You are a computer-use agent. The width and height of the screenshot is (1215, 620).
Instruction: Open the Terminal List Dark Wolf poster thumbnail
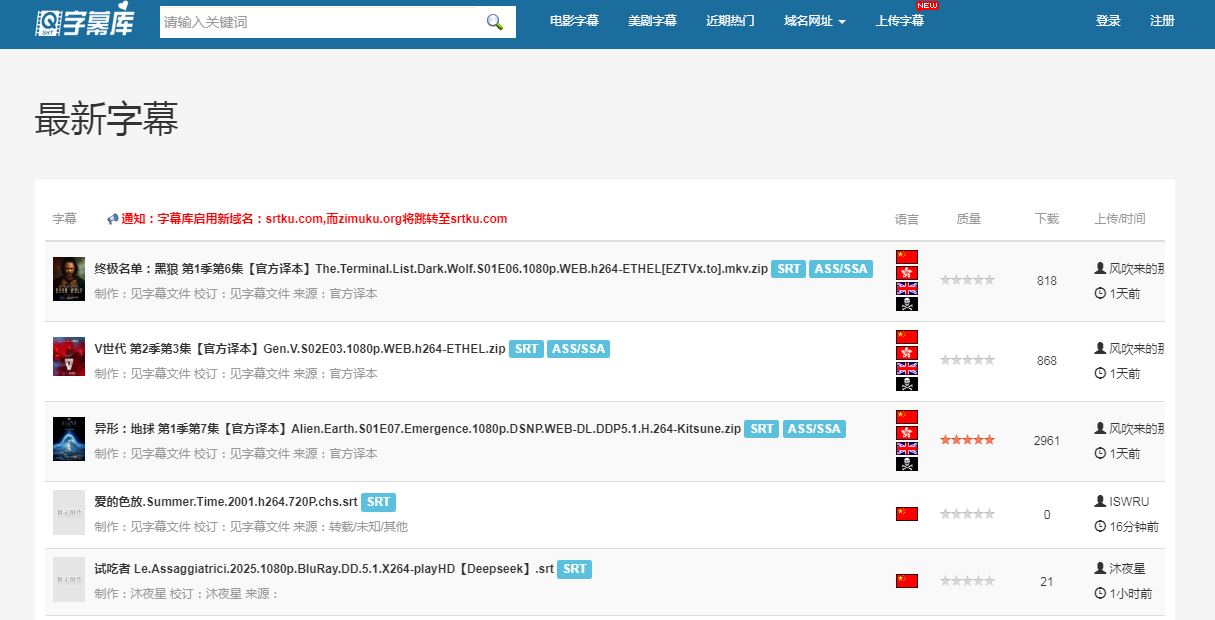click(x=69, y=279)
